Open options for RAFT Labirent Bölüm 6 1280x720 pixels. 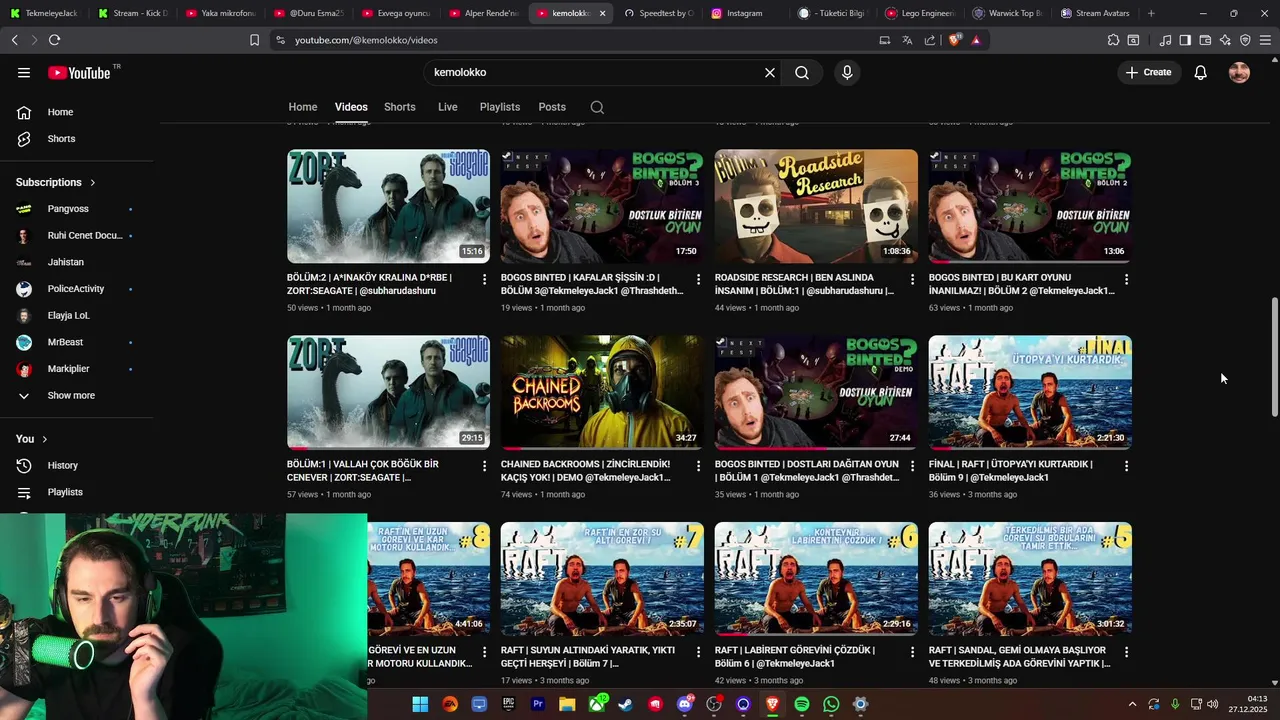pos(912,652)
